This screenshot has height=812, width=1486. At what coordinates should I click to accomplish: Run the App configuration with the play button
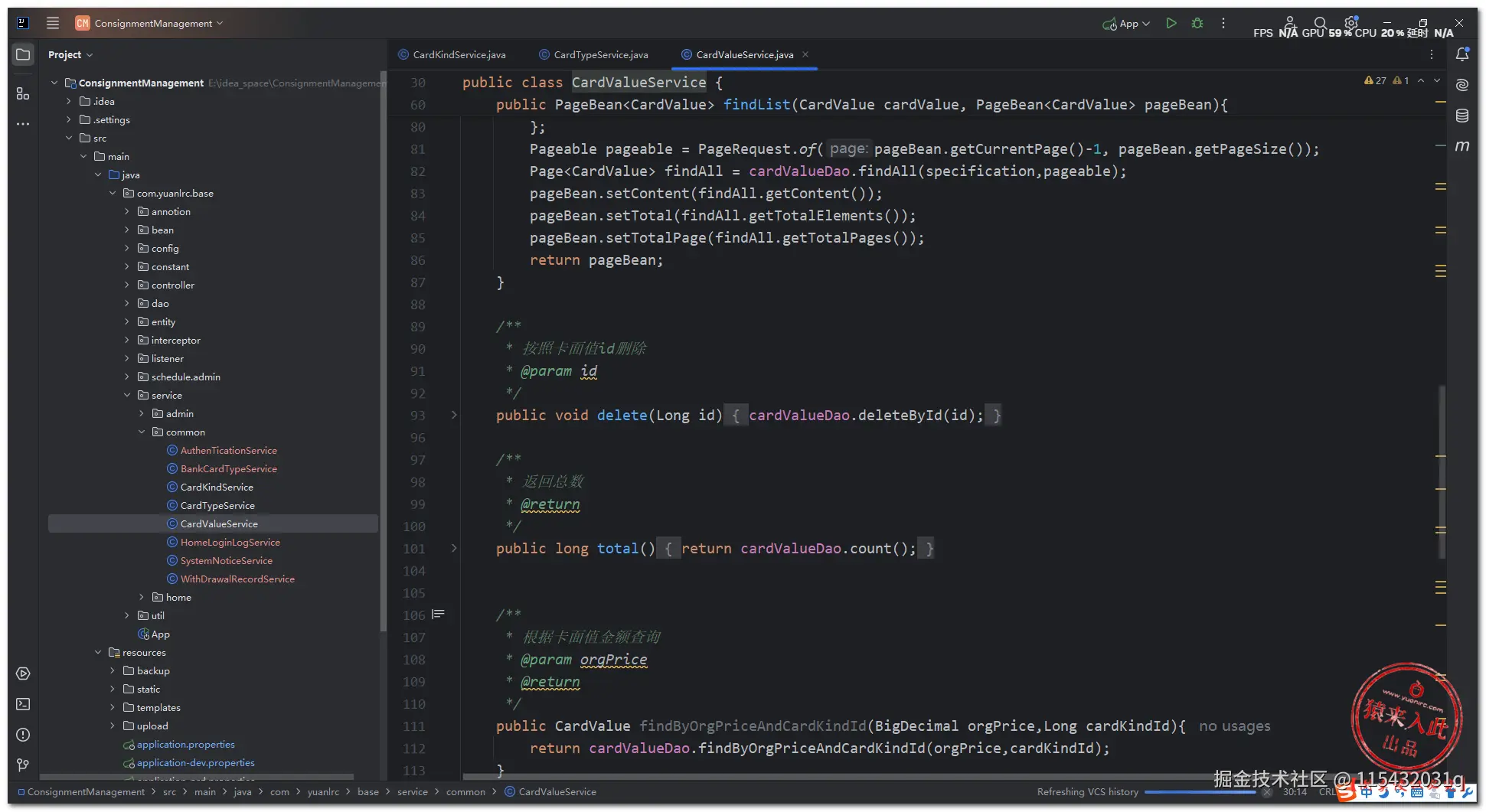[x=1171, y=23]
